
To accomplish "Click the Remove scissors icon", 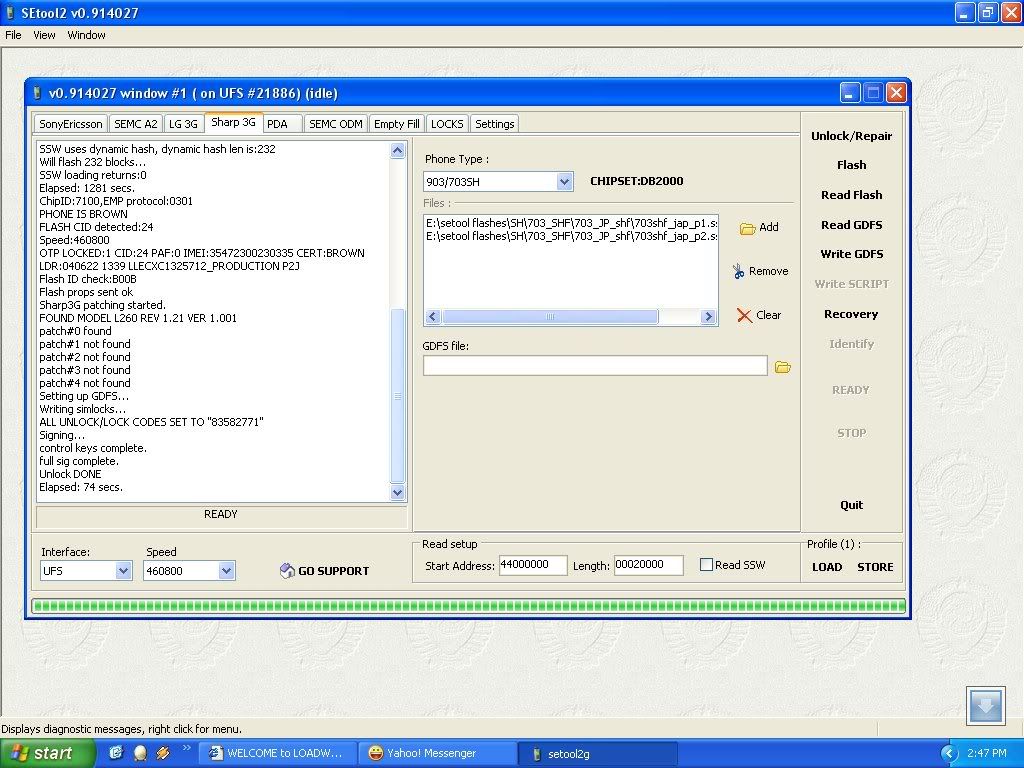I will point(738,271).
